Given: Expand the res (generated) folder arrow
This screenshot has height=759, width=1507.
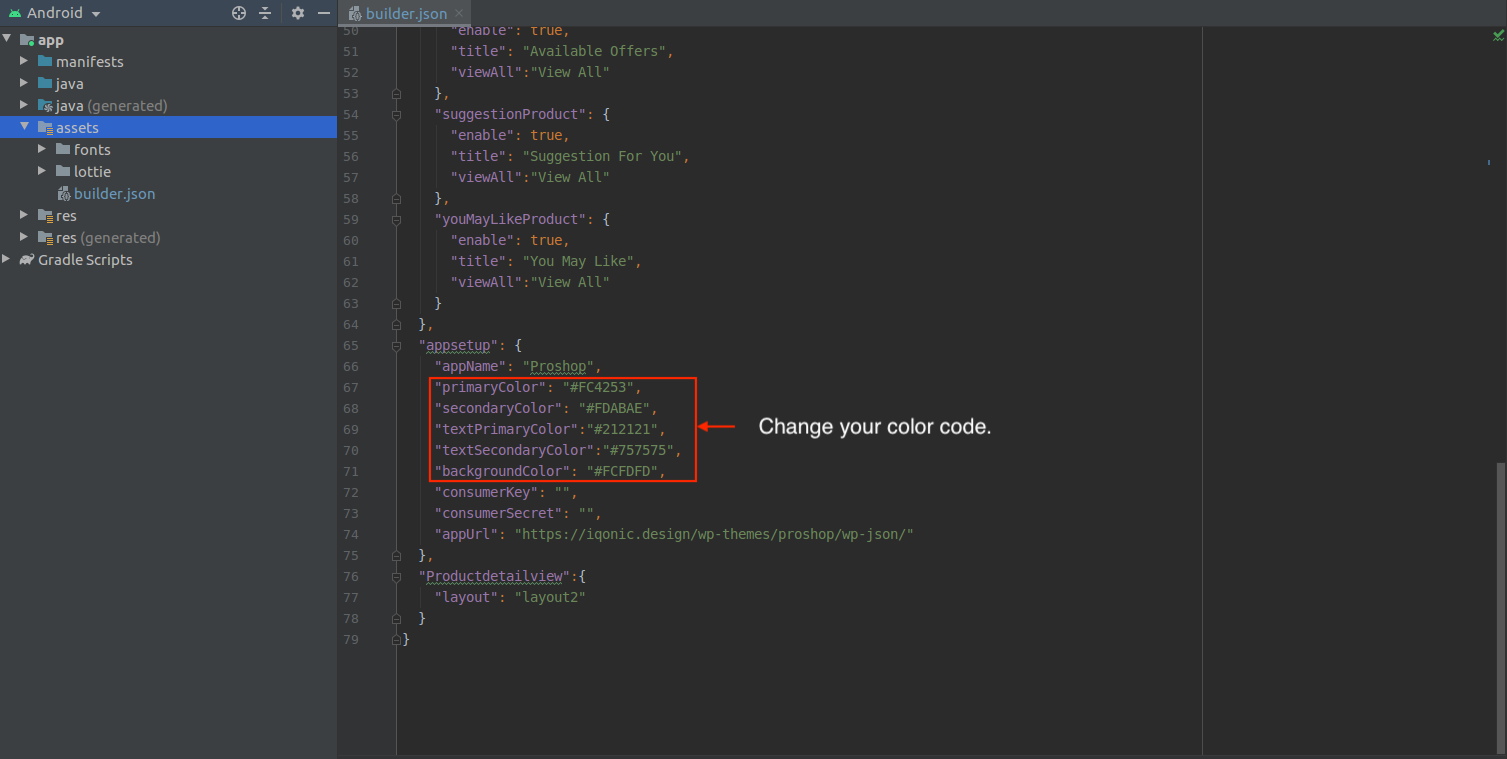Looking at the screenshot, I should coord(25,237).
